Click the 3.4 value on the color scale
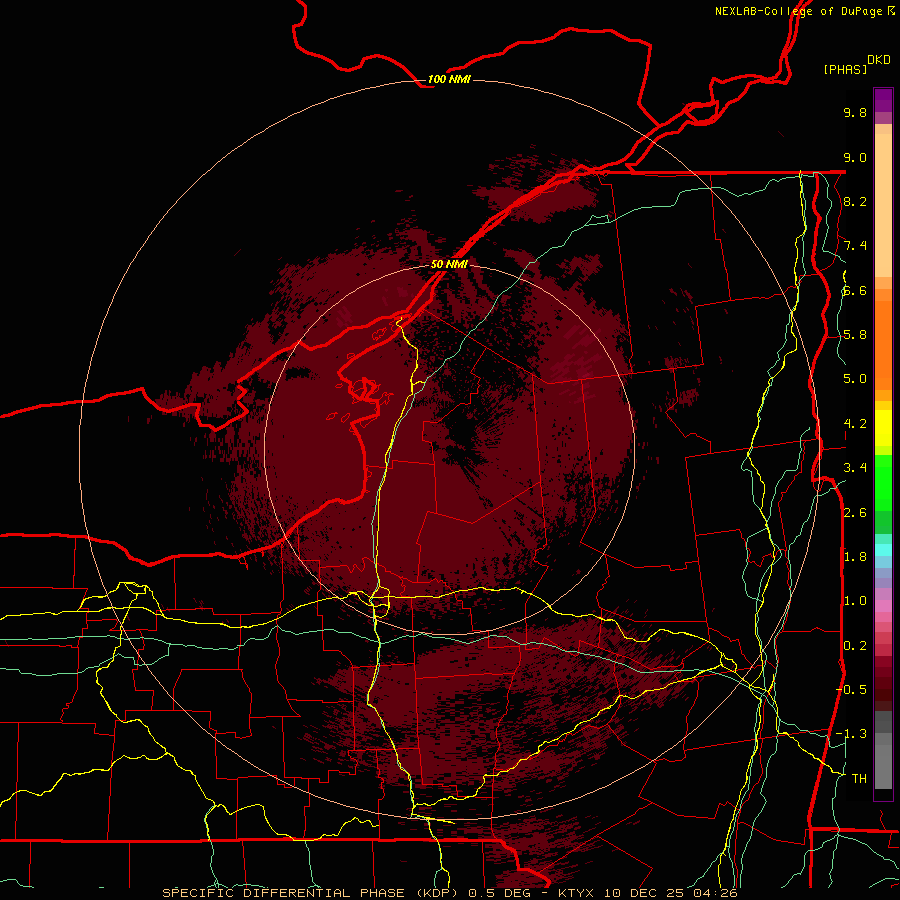Image resolution: width=900 pixels, height=900 pixels. click(855, 468)
